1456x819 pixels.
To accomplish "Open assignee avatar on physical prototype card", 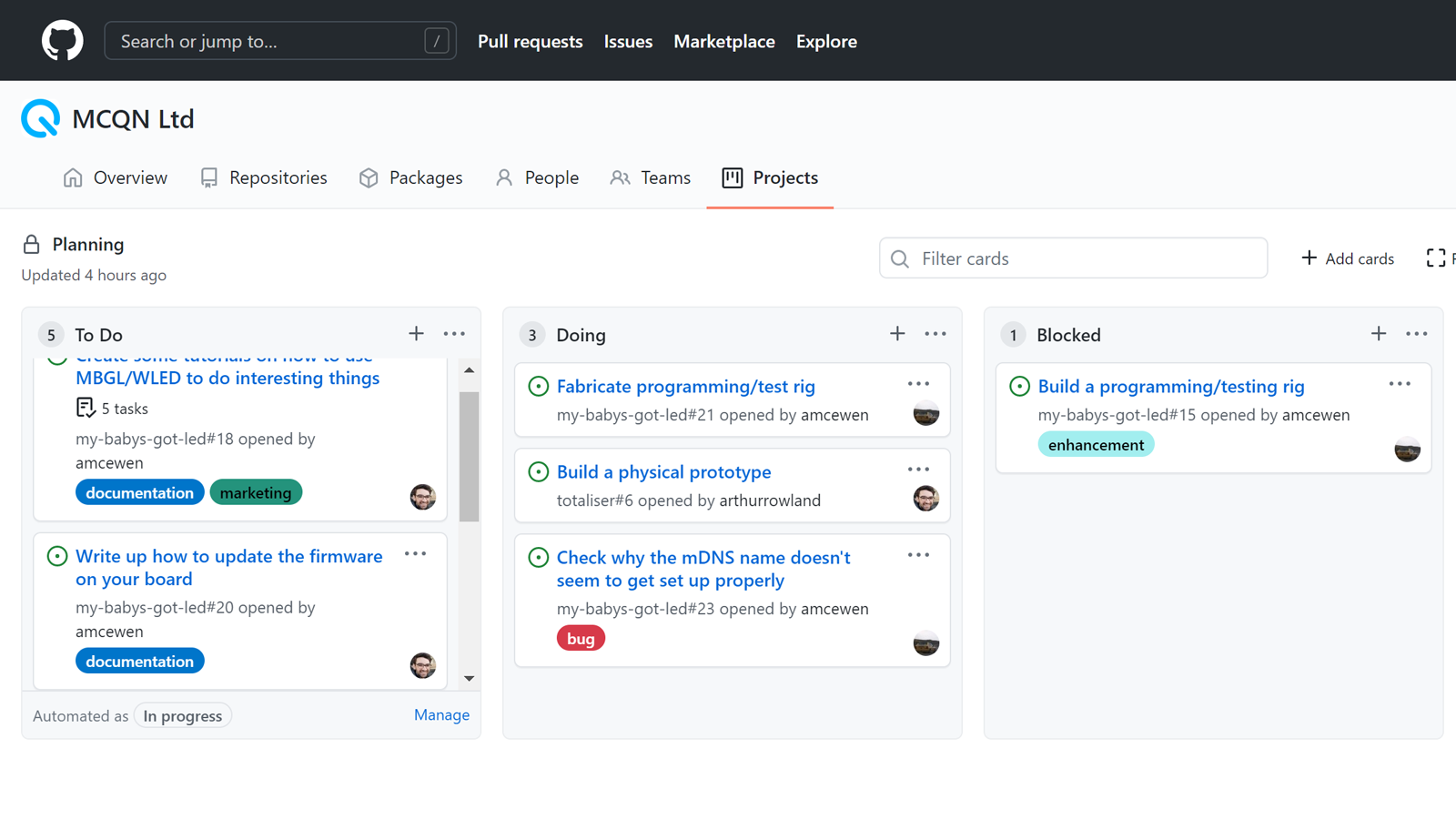I will point(926,499).
